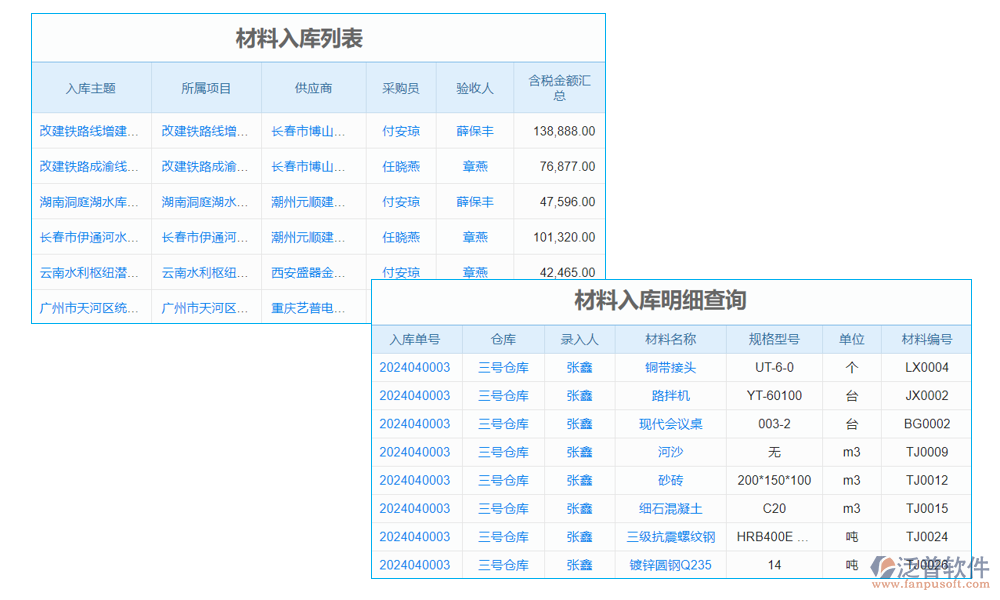Click 入库单号 2024040003 top entry
The width and height of the screenshot is (1000, 600).
tap(416, 367)
